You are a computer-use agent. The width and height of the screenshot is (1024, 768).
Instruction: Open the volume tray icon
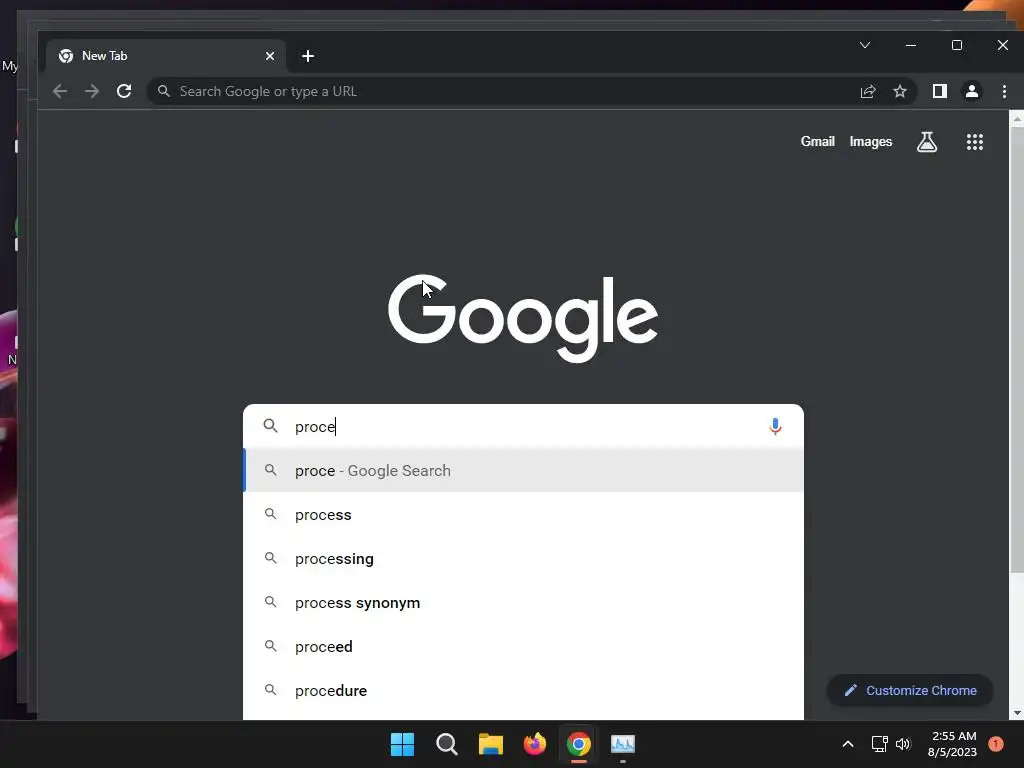pyautogui.click(x=903, y=744)
